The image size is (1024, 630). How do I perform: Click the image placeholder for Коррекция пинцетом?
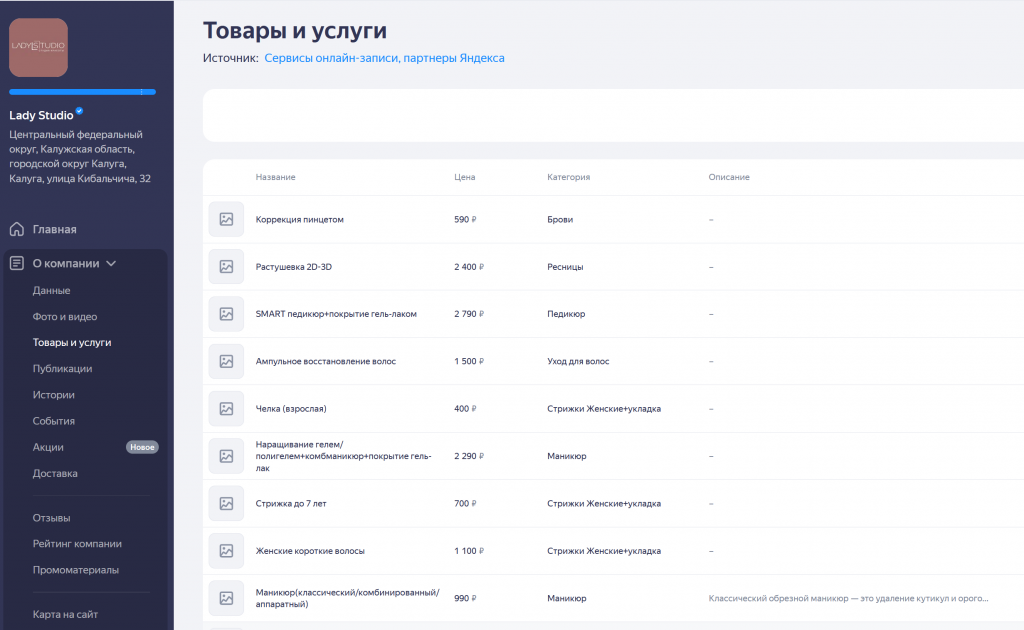(226, 219)
